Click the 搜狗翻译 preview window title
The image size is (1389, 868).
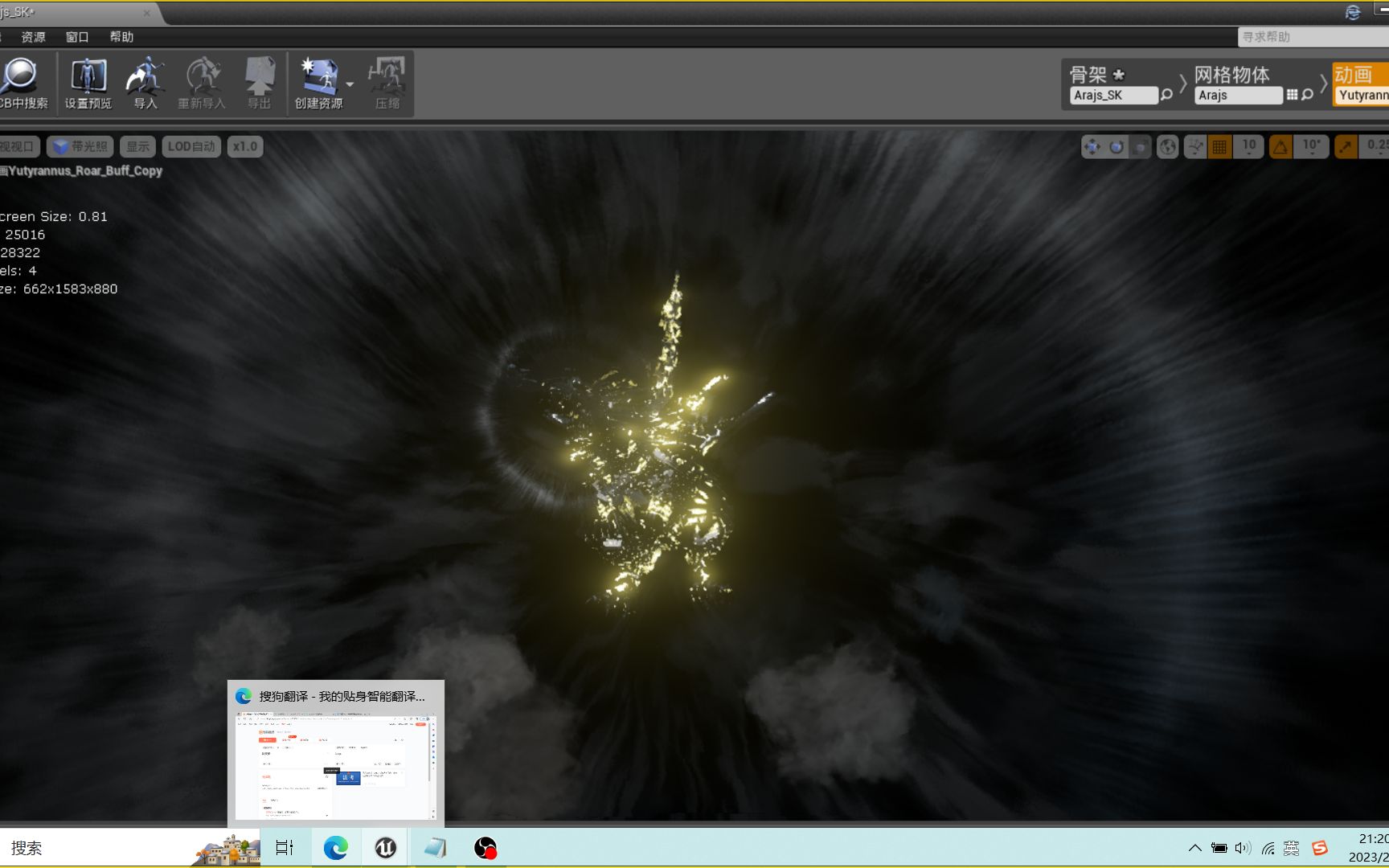(x=342, y=696)
